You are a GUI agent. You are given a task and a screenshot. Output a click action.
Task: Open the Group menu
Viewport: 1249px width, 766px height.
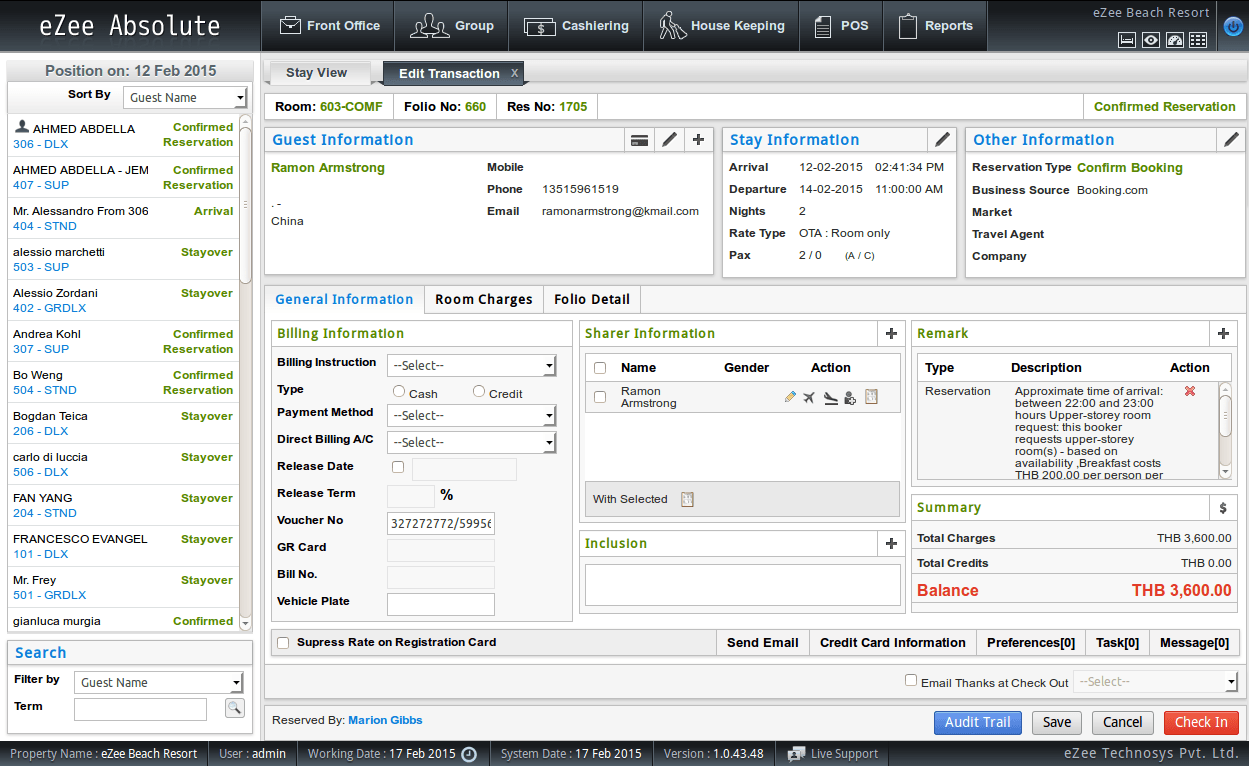pos(452,26)
